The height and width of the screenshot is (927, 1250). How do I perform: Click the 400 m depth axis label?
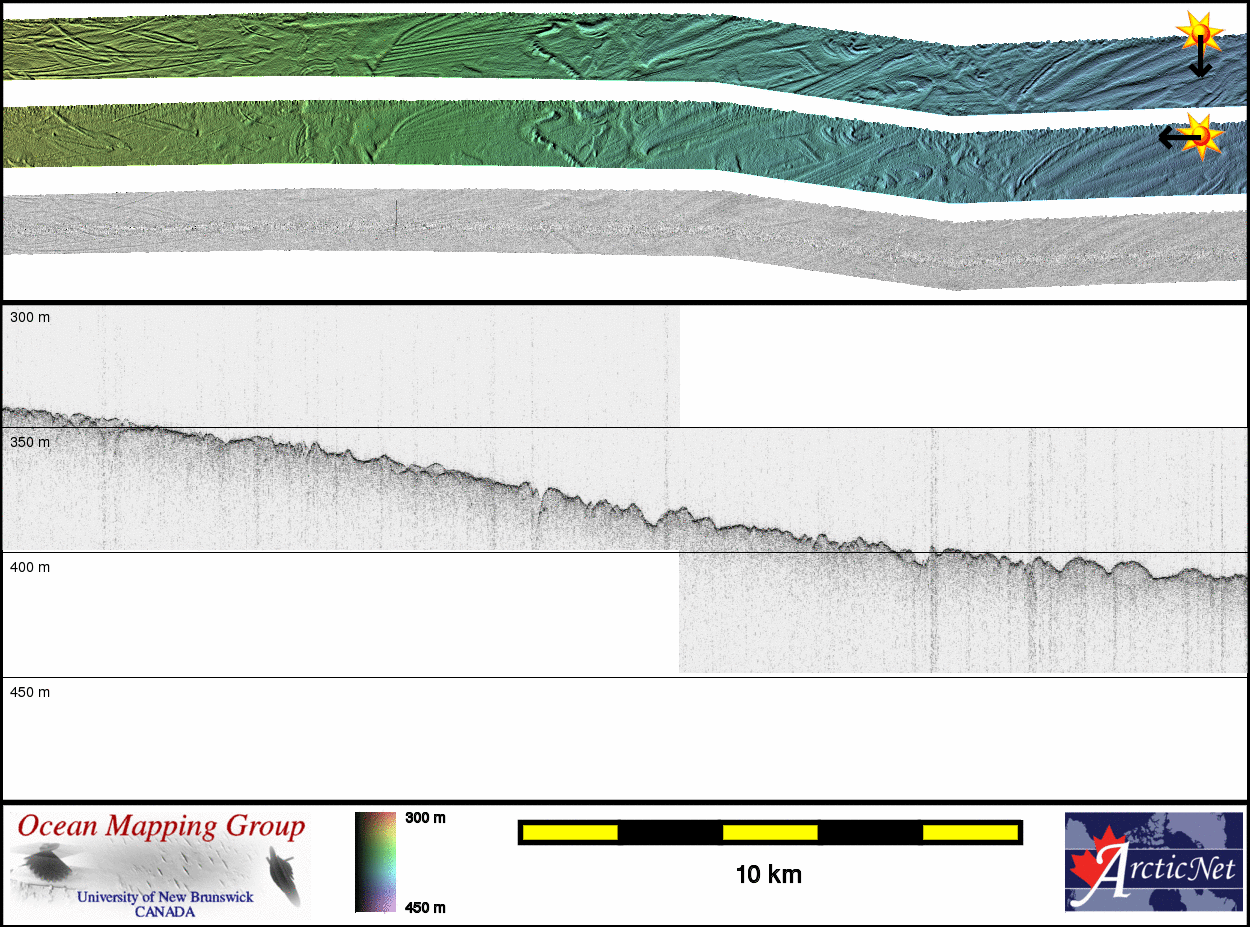[x=30, y=567]
